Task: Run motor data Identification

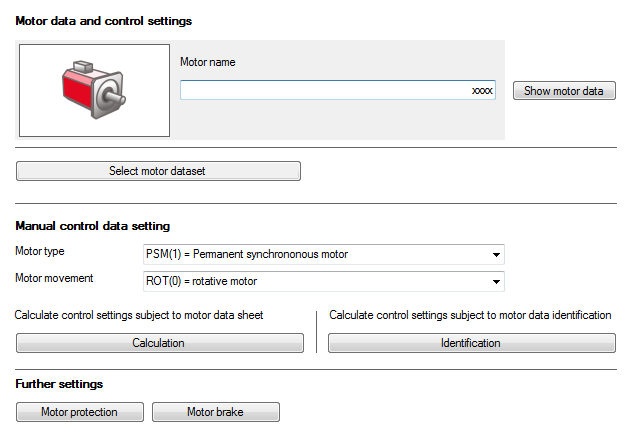Action: (471, 343)
